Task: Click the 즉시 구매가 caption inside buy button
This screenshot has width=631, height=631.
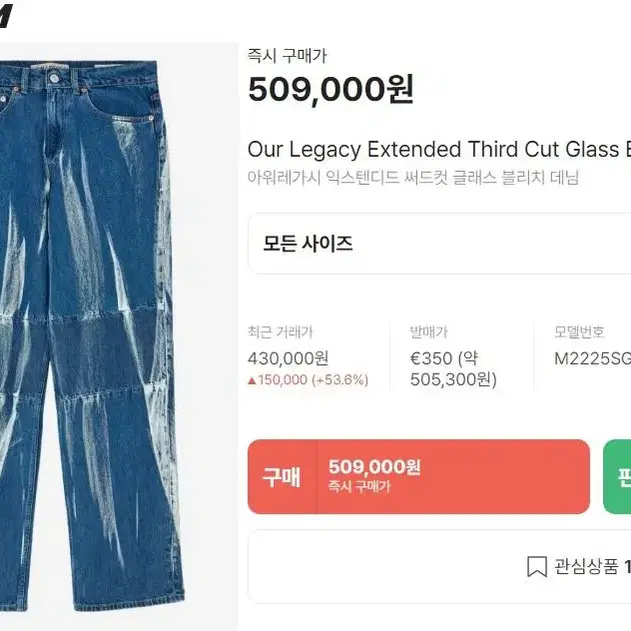Action: [359, 487]
